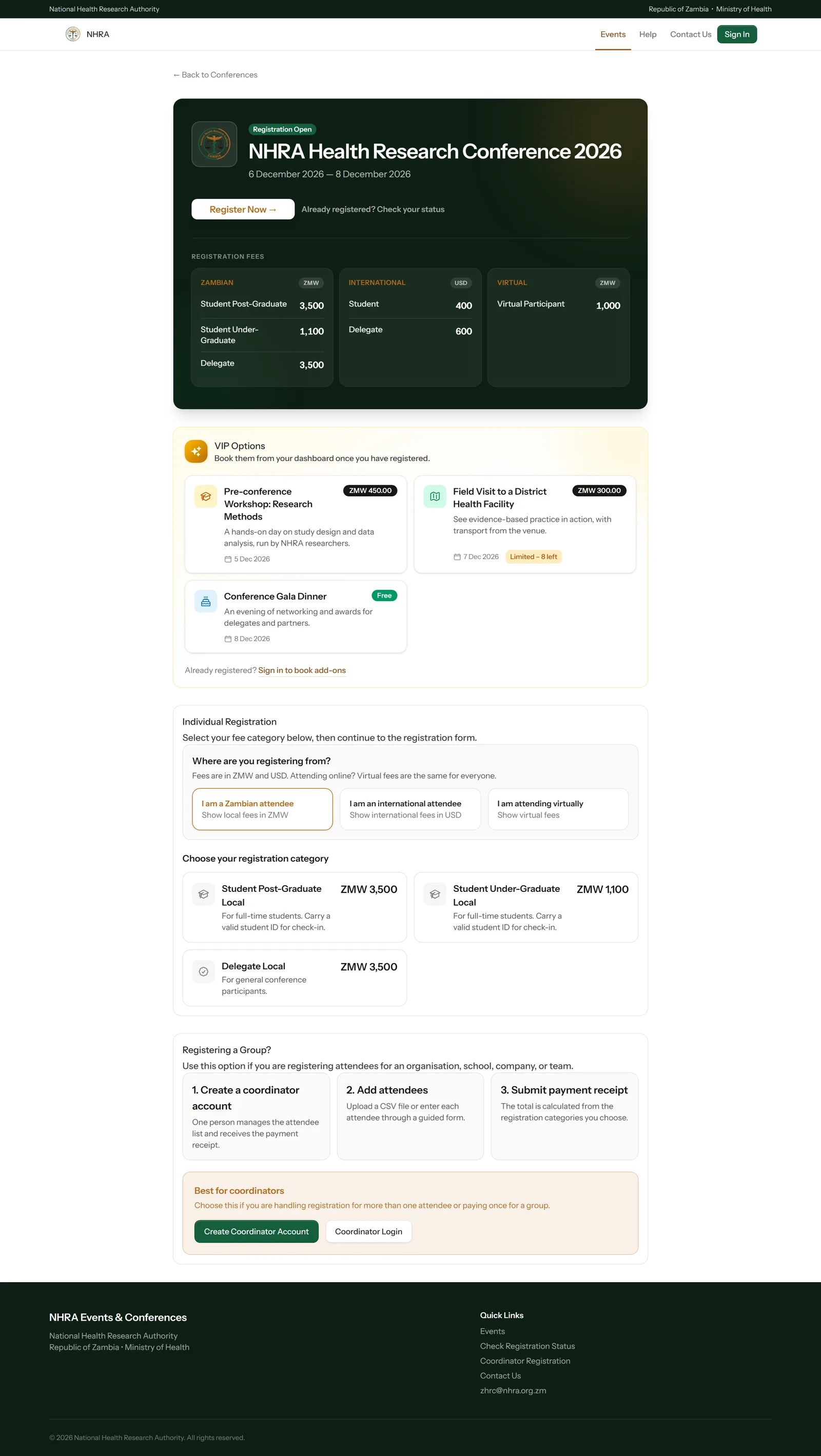Click the Free badge on Gala Dinner

coord(384,596)
